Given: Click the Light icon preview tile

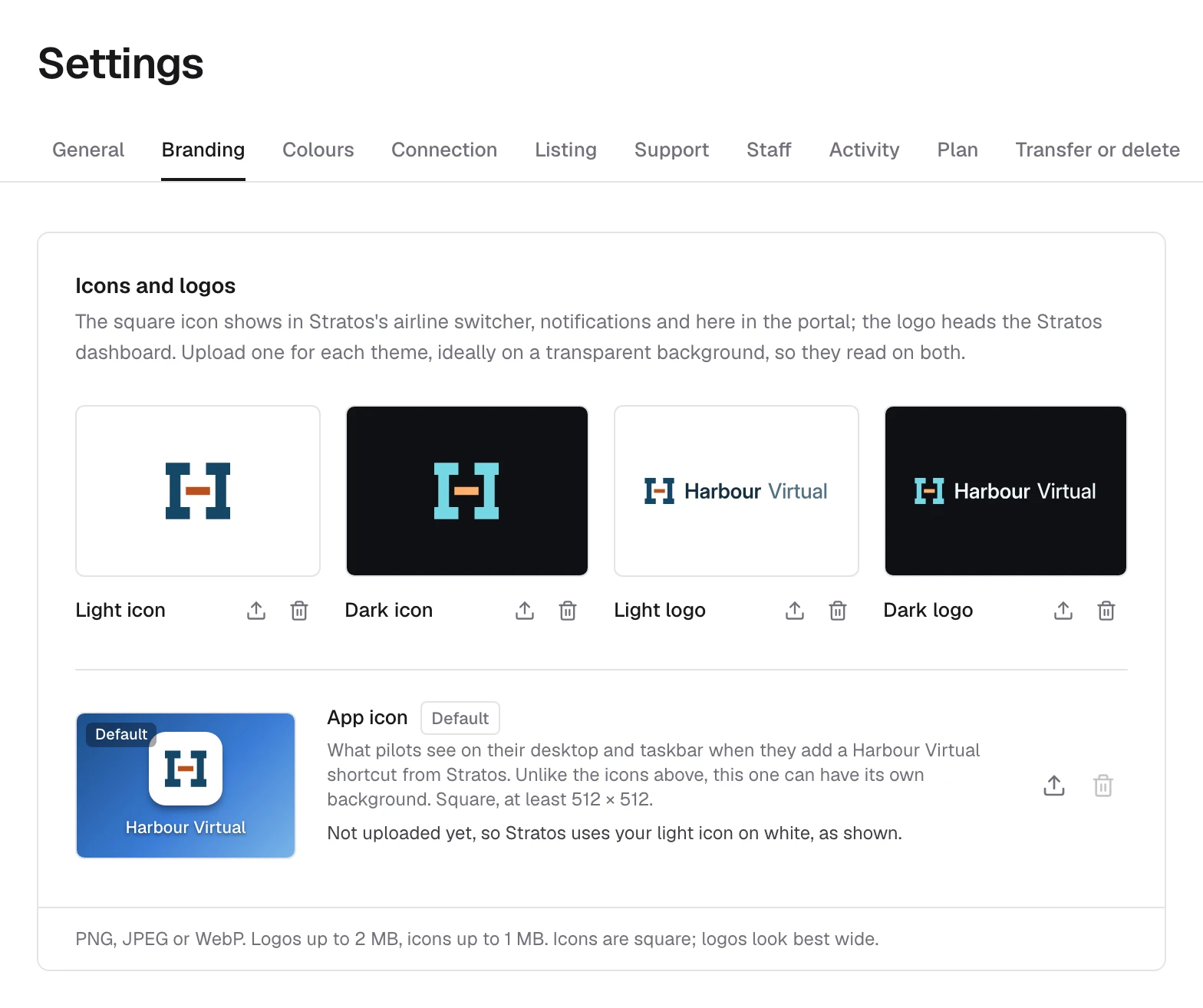Looking at the screenshot, I should [x=198, y=491].
